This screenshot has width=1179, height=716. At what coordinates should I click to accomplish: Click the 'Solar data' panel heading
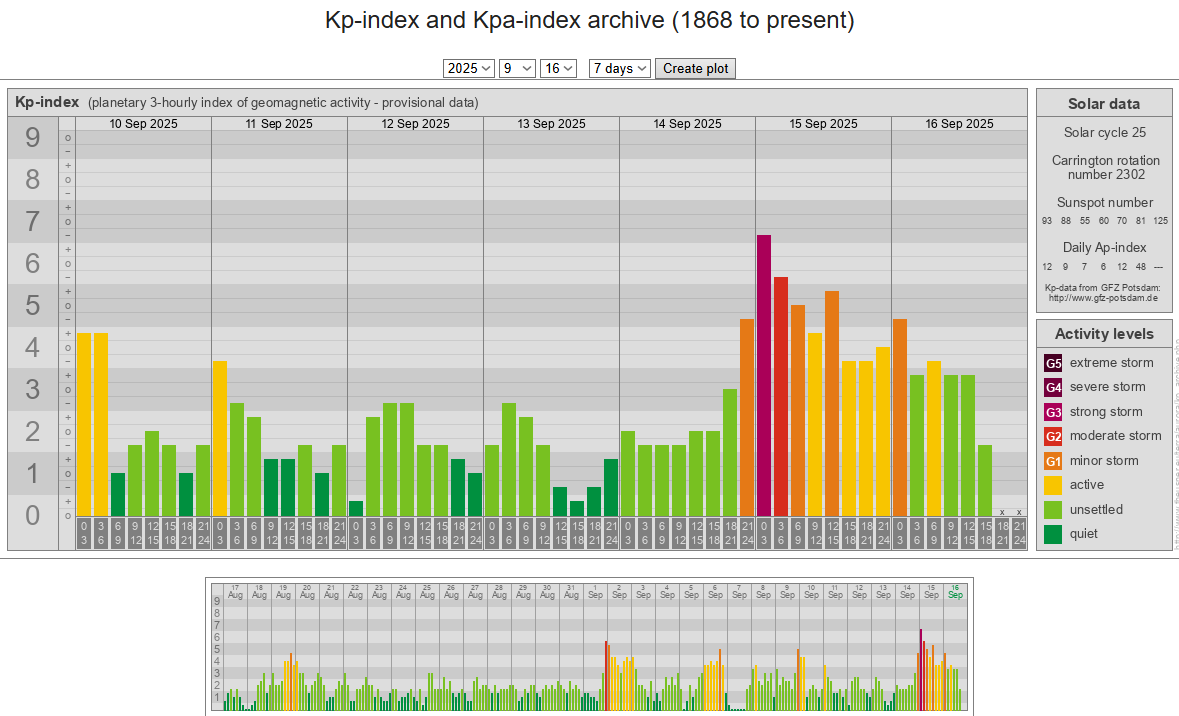tap(1104, 104)
